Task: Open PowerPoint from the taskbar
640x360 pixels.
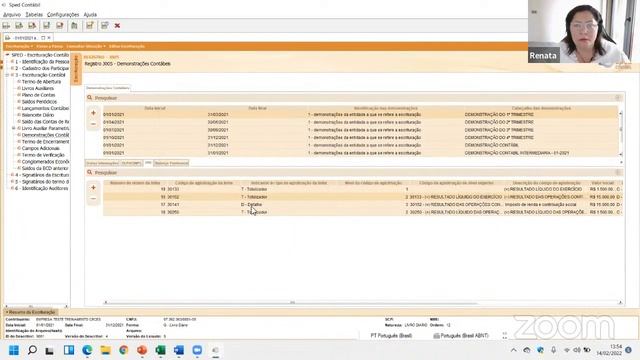Action: (x=142, y=350)
